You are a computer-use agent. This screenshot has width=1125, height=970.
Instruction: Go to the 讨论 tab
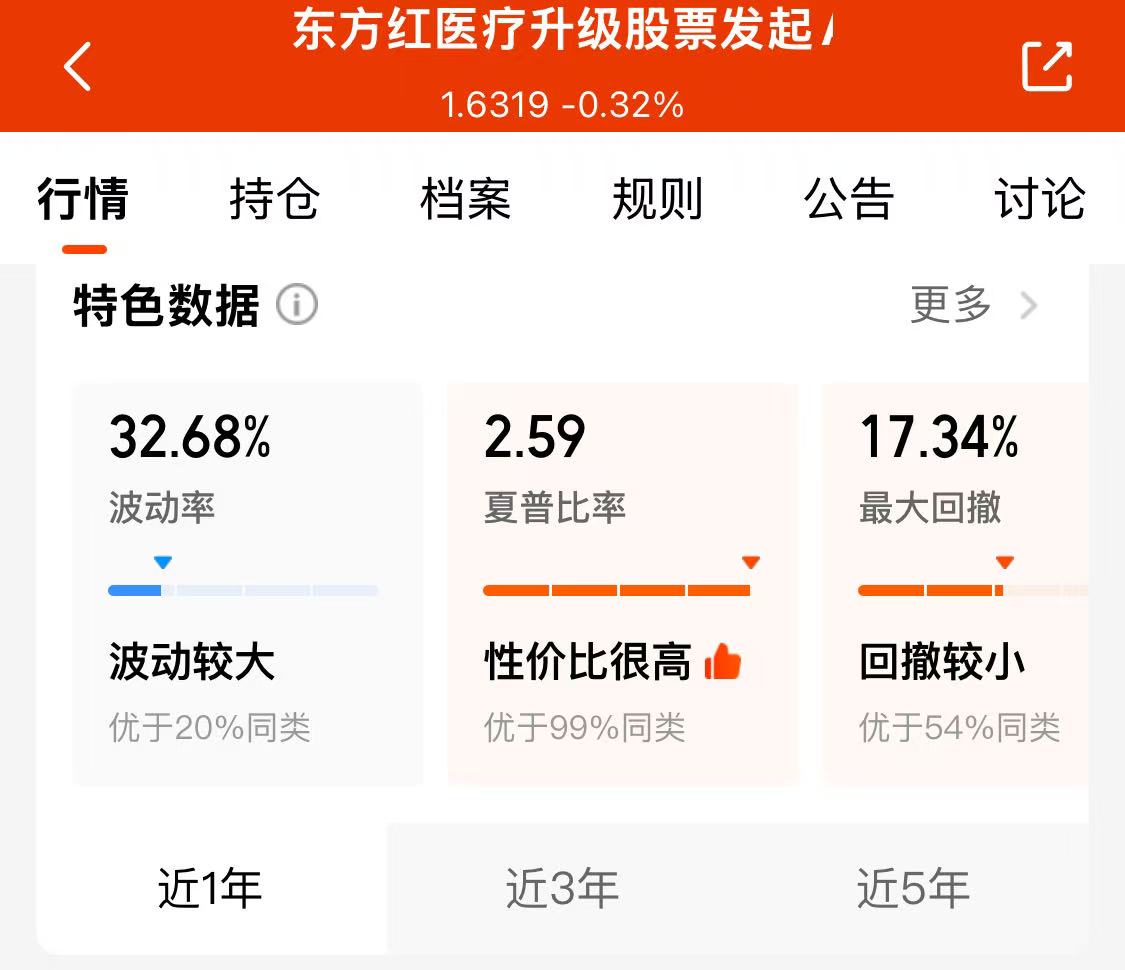tap(1040, 199)
